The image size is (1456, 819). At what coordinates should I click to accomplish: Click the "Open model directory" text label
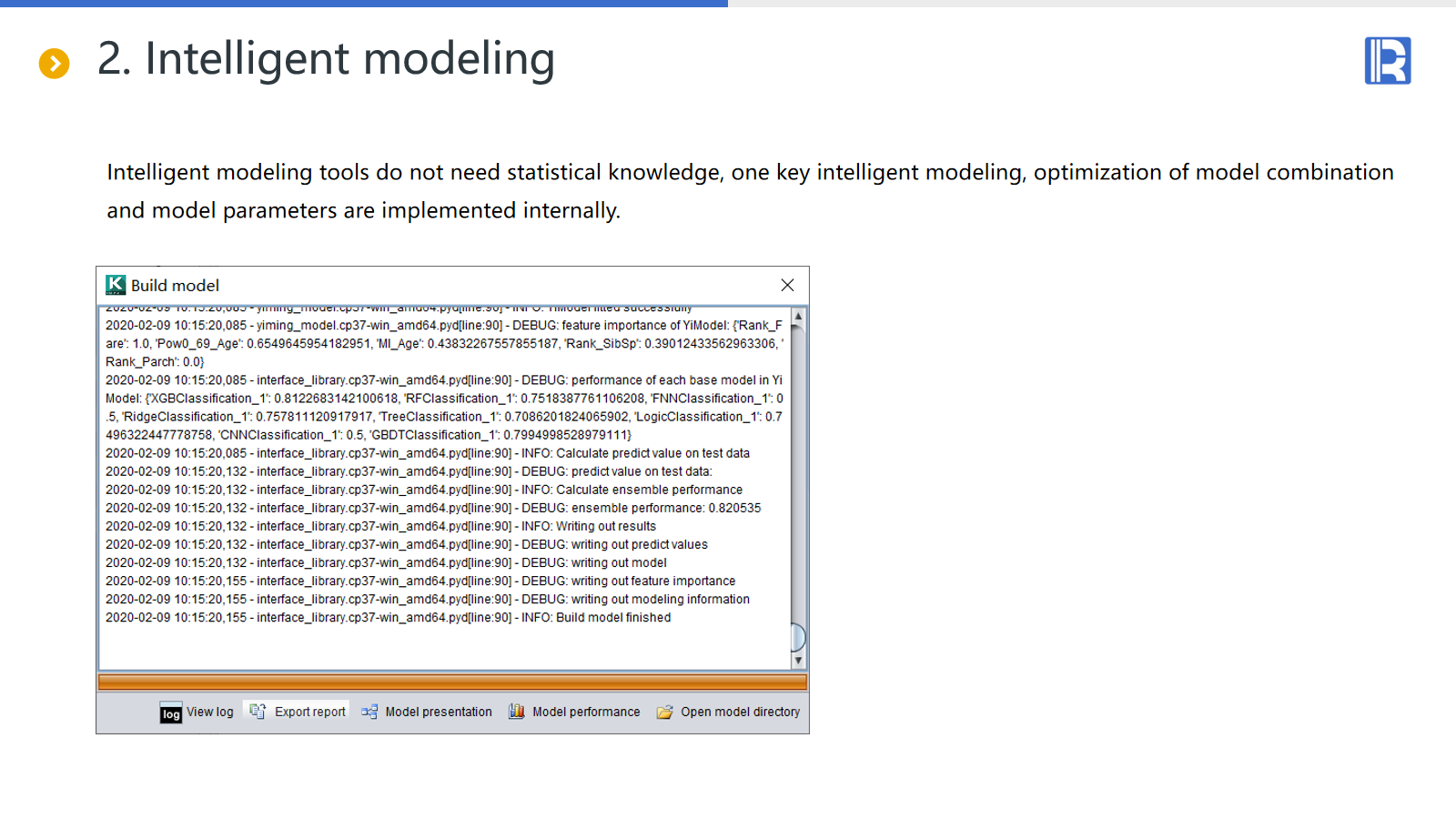coord(740,712)
